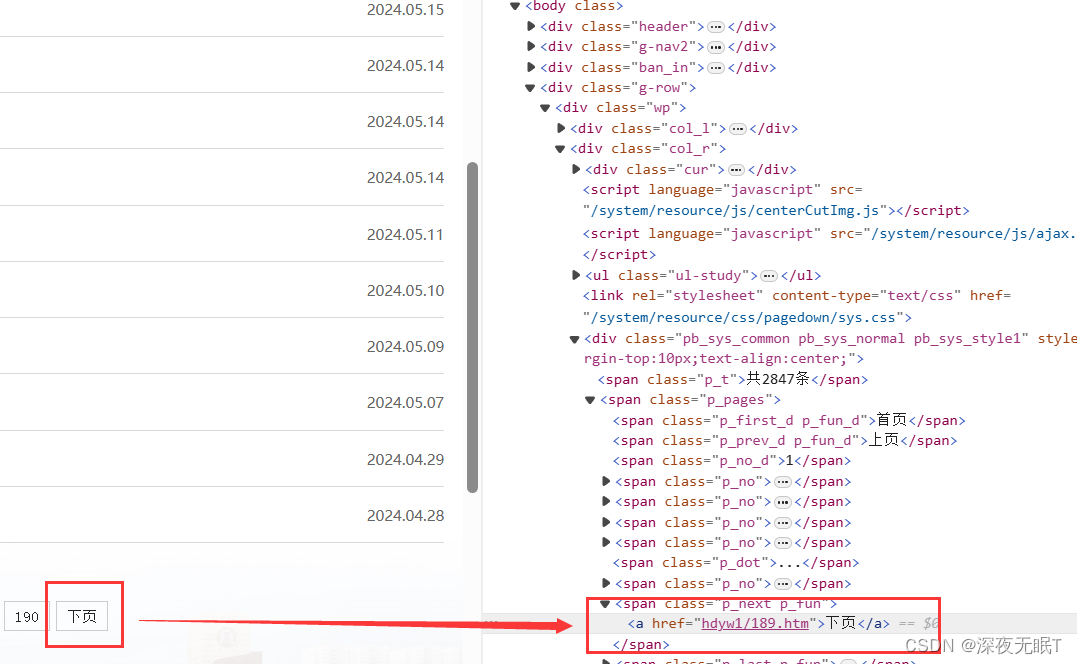The width and height of the screenshot is (1077, 664).
Task: Click the ellipsis badge of col_l div
Action: tap(737, 129)
